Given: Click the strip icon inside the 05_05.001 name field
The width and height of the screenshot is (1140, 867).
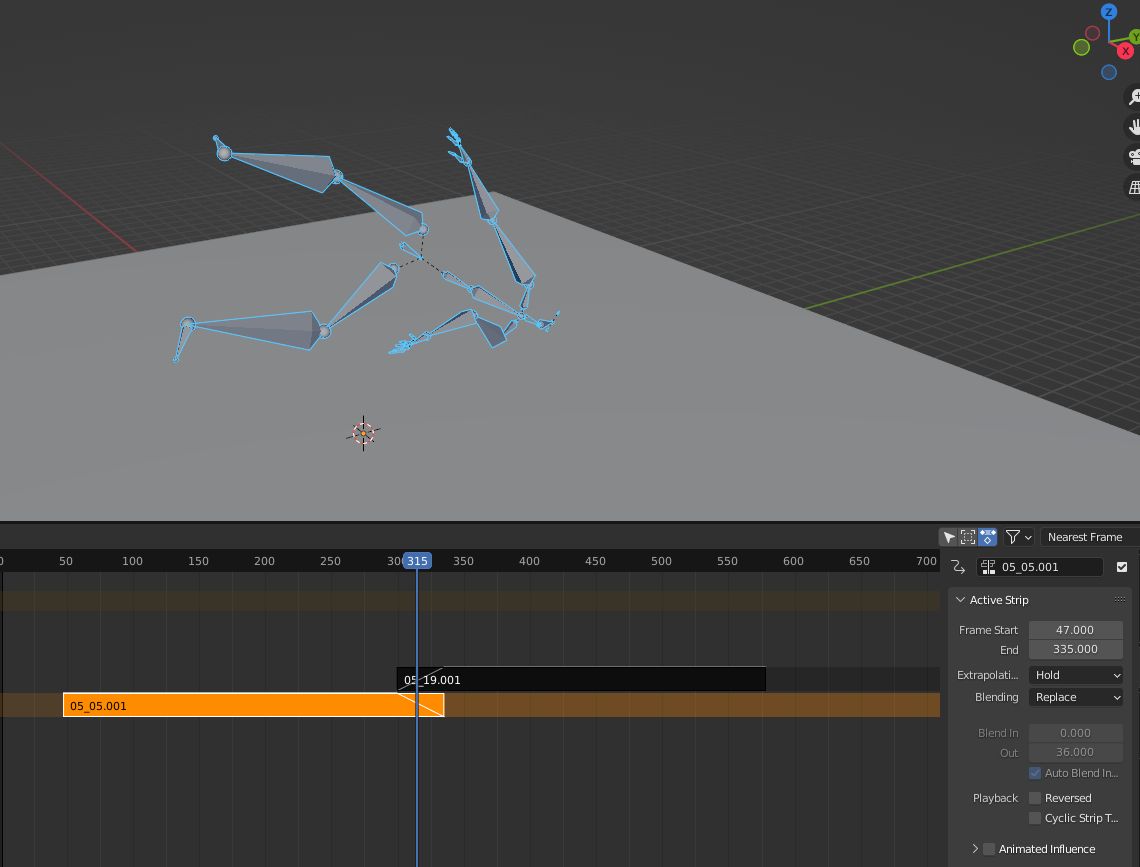Looking at the screenshot, I should (988, 567).
